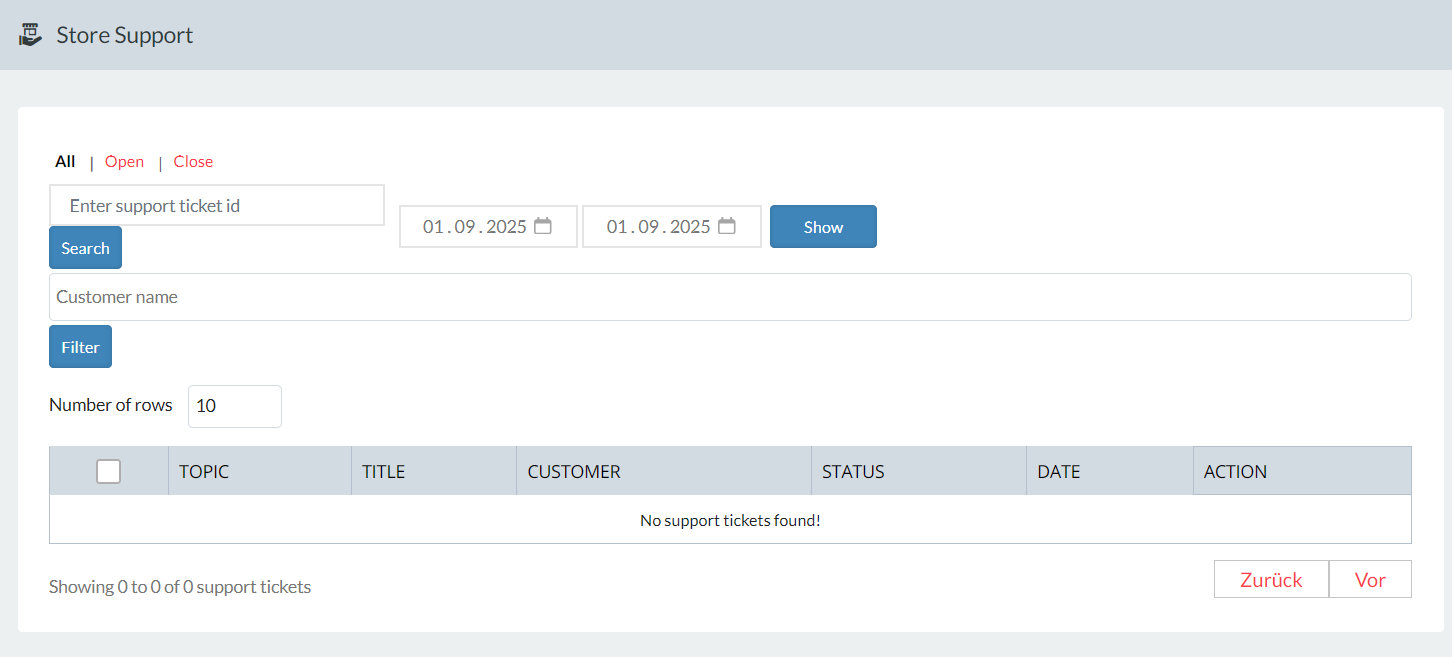Viewport: 1452px width, 657px height.
Task: Show only Open tickets
Action: (124, 161)
